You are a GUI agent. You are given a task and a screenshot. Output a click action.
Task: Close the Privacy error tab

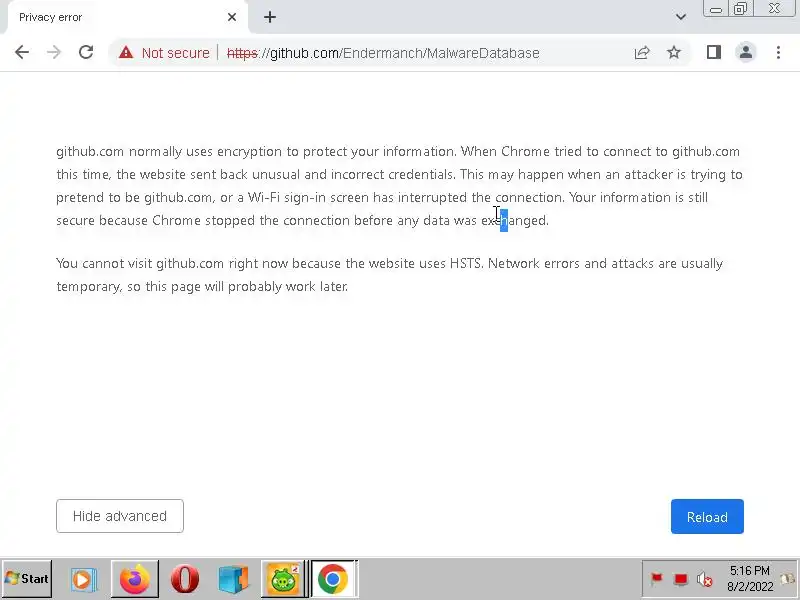pyautogui.click(x=232, y=17)
